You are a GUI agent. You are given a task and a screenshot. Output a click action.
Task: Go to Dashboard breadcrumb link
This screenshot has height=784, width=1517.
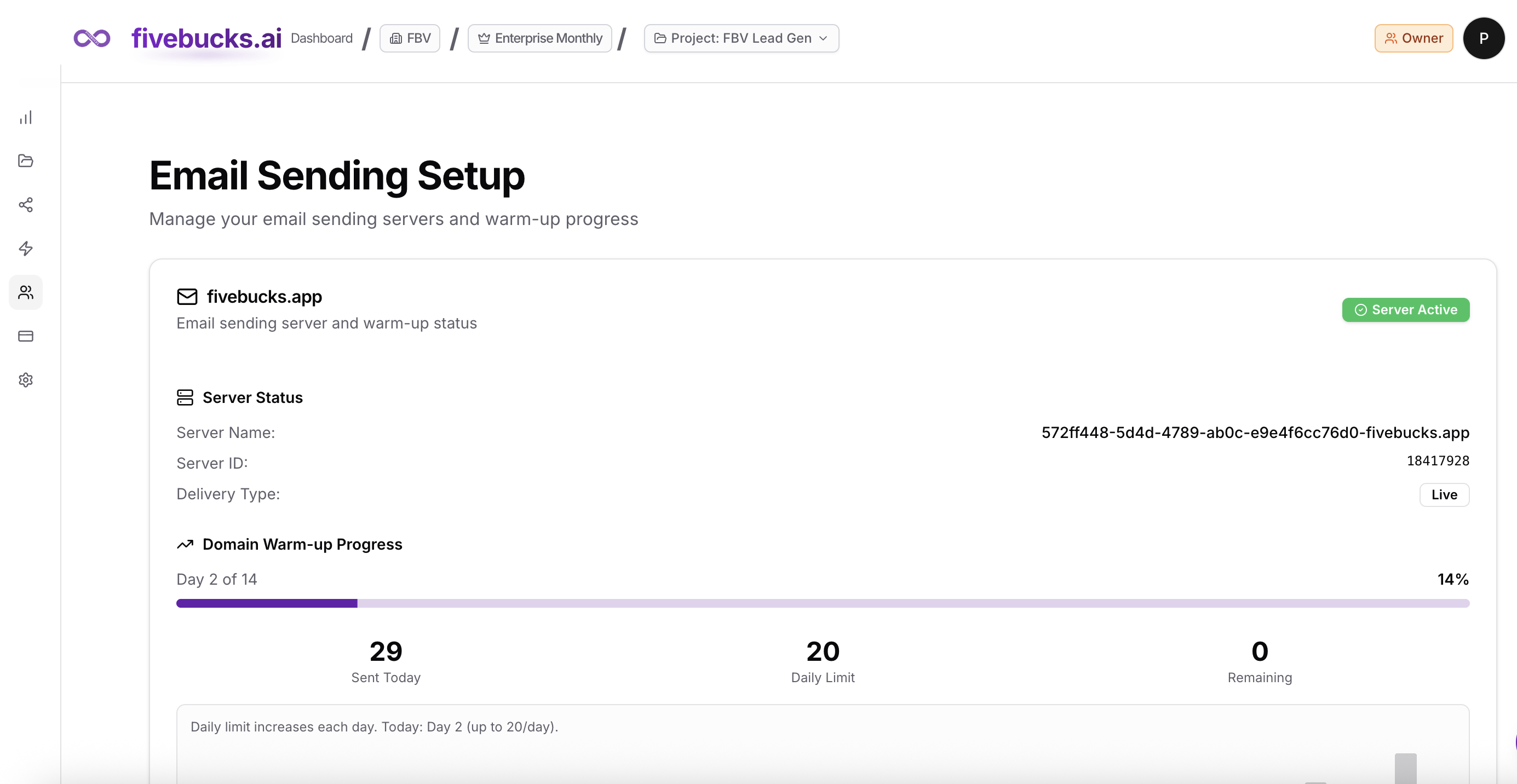[321, 38]
